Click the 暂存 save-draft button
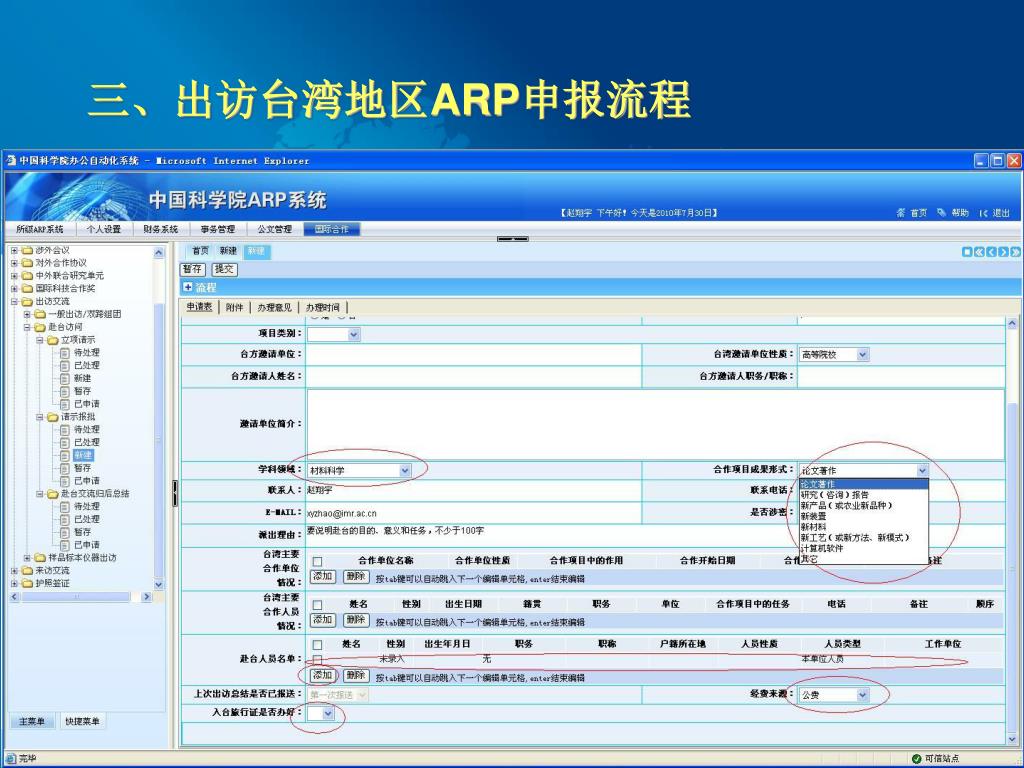The image size is (1024, 768). (192, 269)
